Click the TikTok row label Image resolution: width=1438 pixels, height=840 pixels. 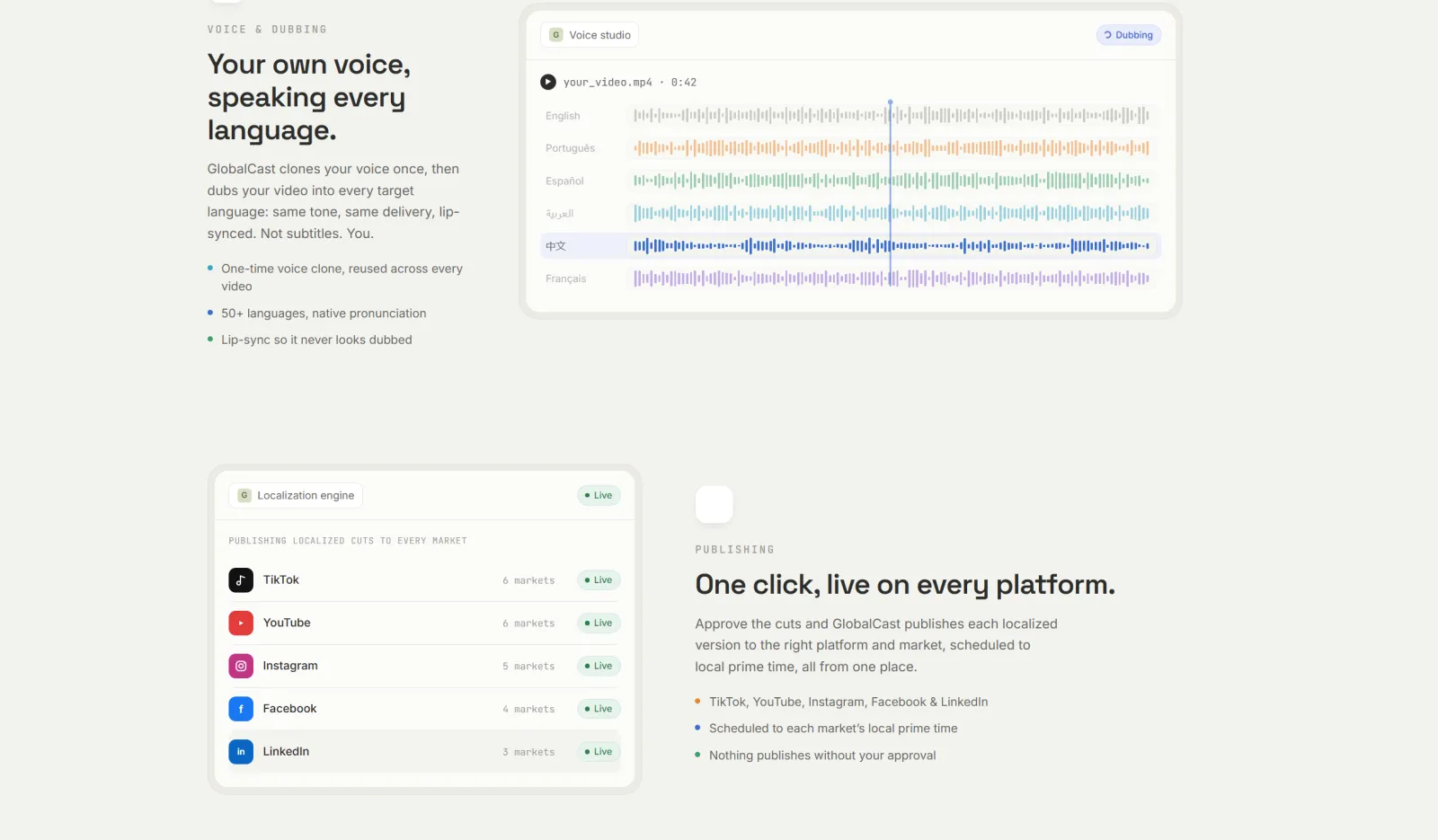(281, 580)
